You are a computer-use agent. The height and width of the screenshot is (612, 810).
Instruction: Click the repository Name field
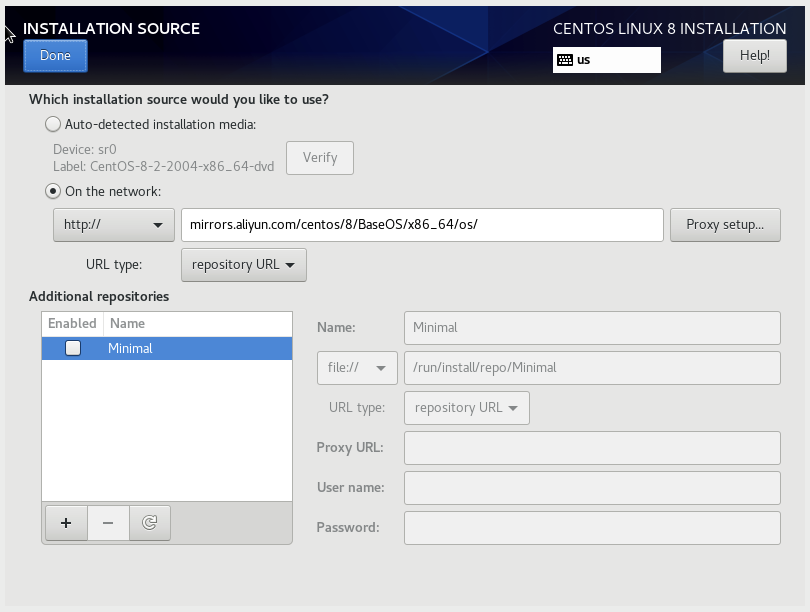[592, 328]
